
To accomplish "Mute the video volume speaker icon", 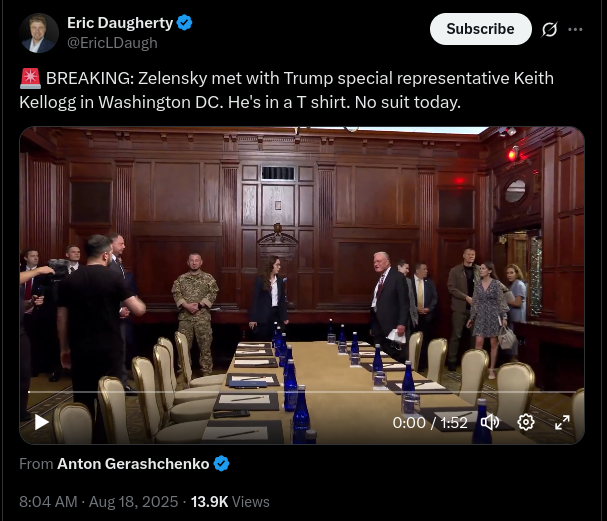I will point(490,422).
